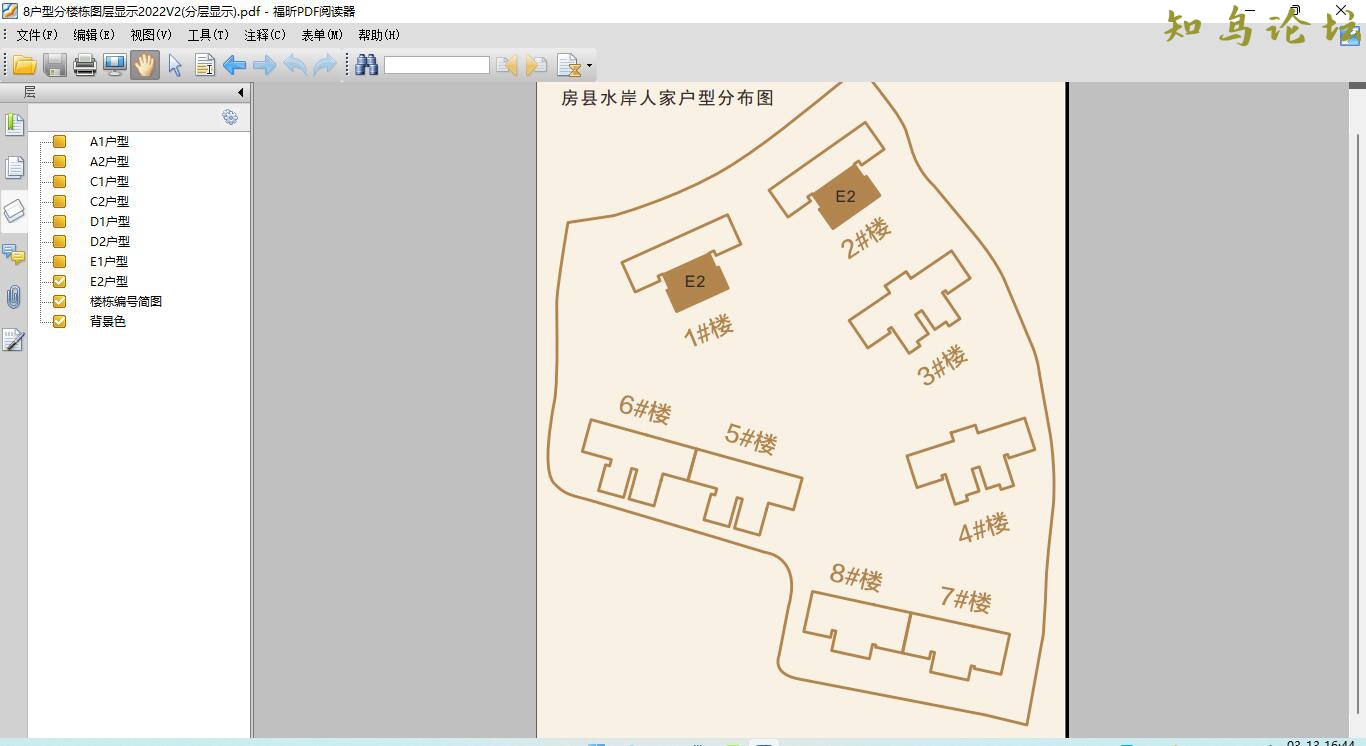This screenshot has height=746, width=1366.
Task: Click the Redo curved arrow icon
Action: pos(325,66)
